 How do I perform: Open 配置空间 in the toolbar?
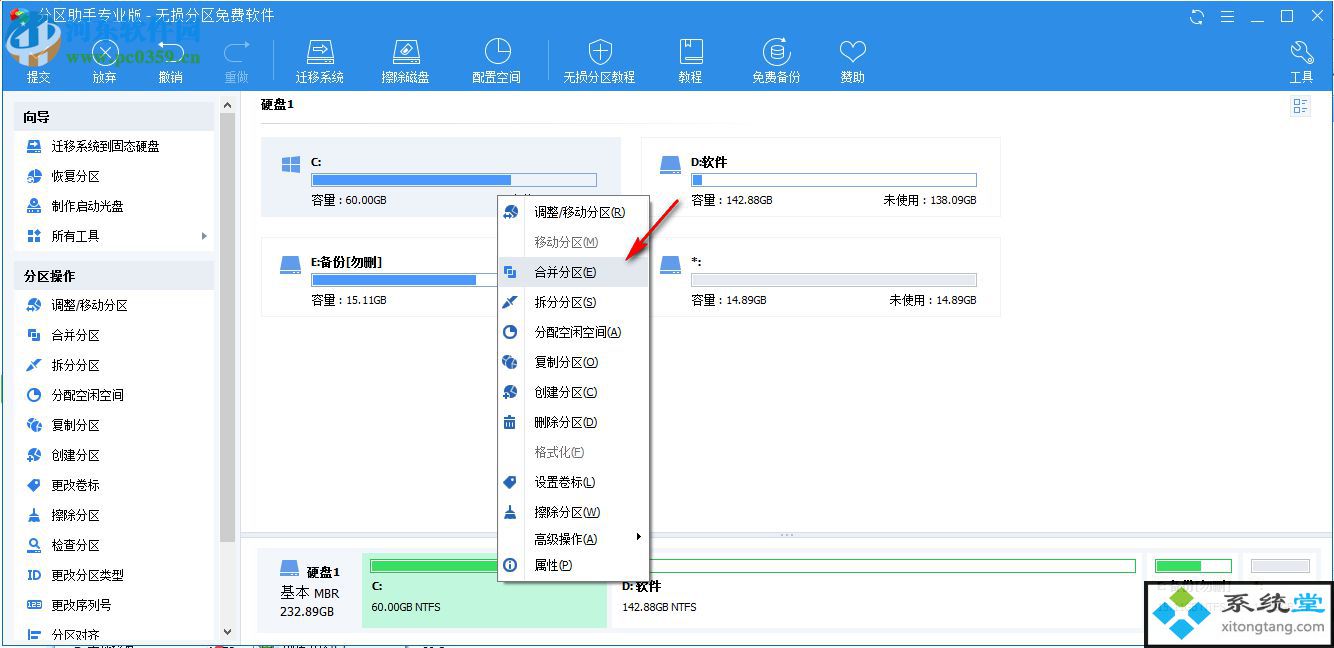pos(497,60)
